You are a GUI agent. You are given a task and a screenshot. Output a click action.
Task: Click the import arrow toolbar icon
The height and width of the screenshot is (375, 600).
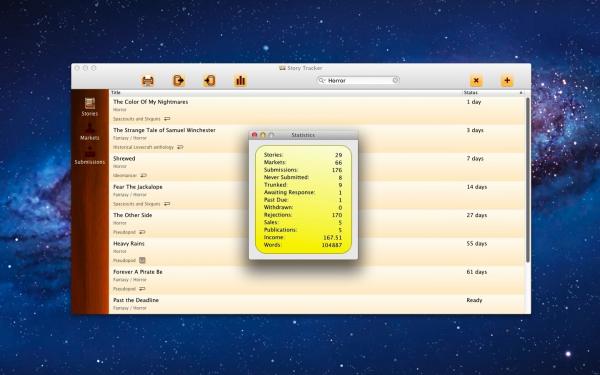pos(209,81)
